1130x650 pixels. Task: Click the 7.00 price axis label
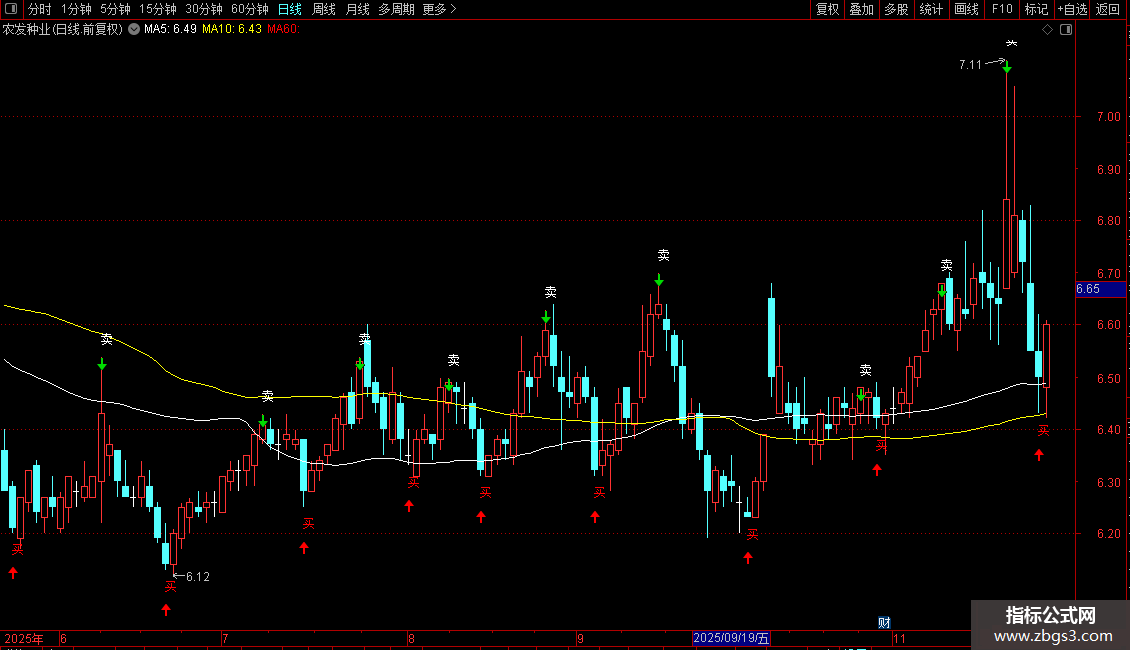coord(1108,117)
